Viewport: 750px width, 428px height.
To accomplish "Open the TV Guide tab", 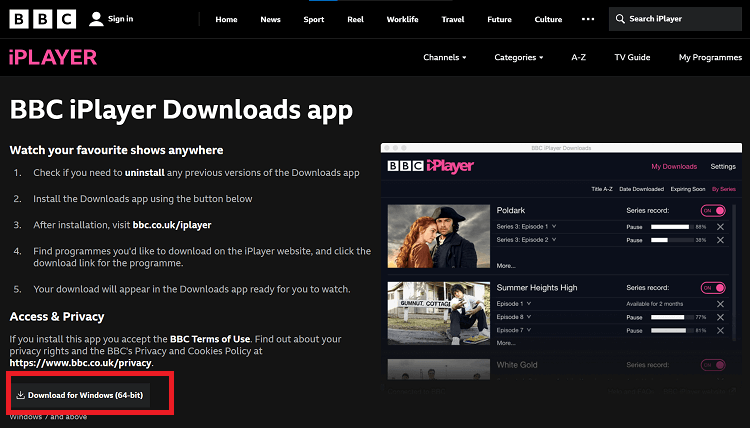I will pos(632,57).
